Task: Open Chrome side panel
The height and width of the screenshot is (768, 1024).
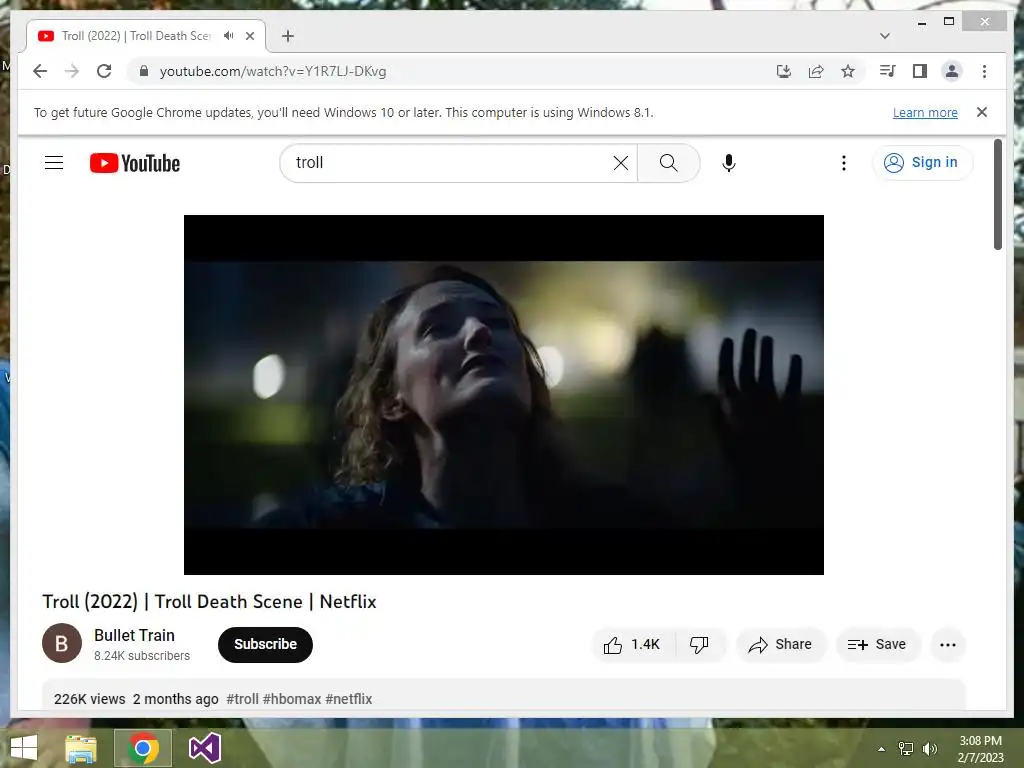Action: point(920,71)
